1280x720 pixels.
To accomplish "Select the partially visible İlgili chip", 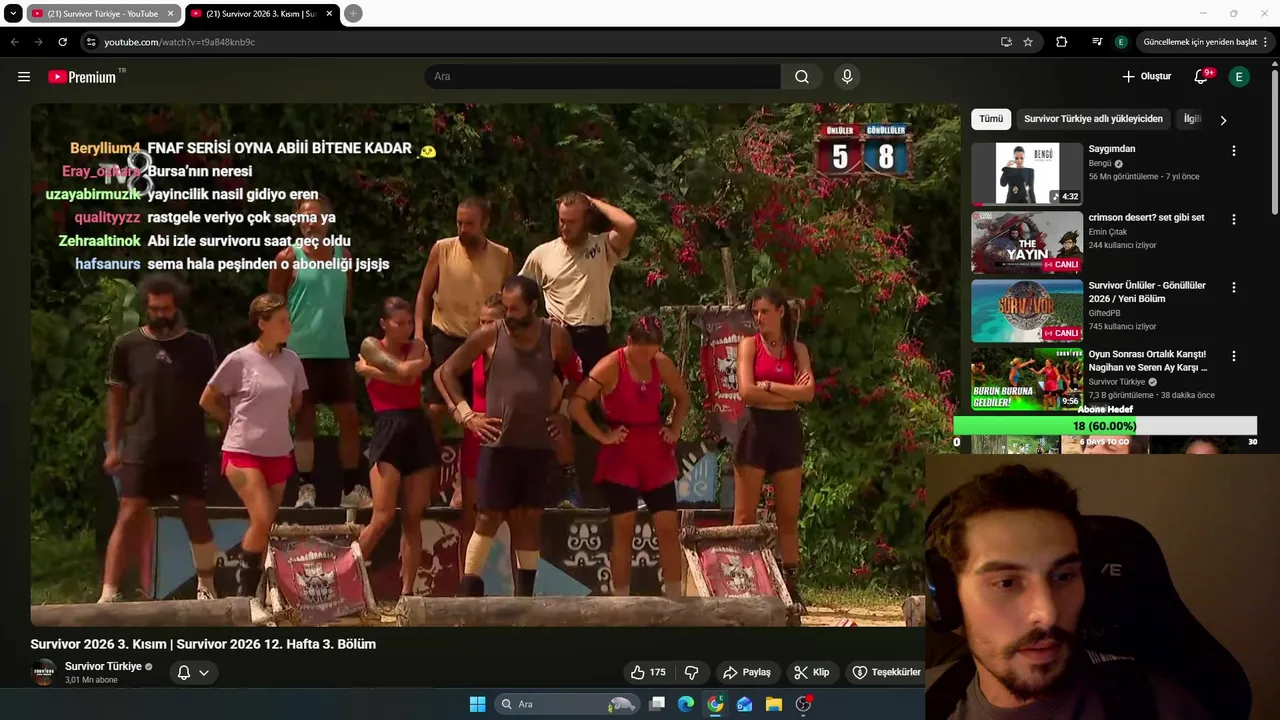I will point(1191,119).
